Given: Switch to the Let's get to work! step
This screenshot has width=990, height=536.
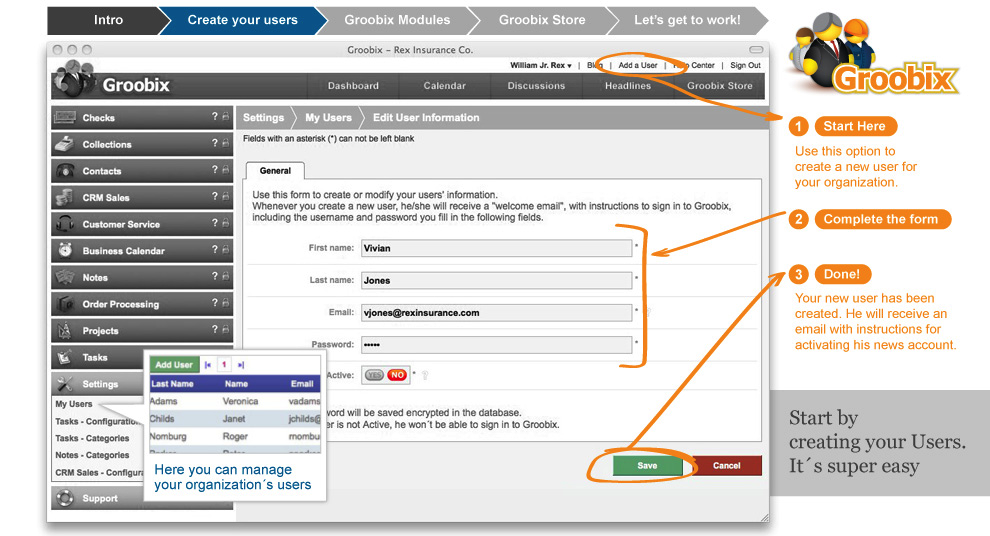Looking at the screenshot, I should pos(687,20).
